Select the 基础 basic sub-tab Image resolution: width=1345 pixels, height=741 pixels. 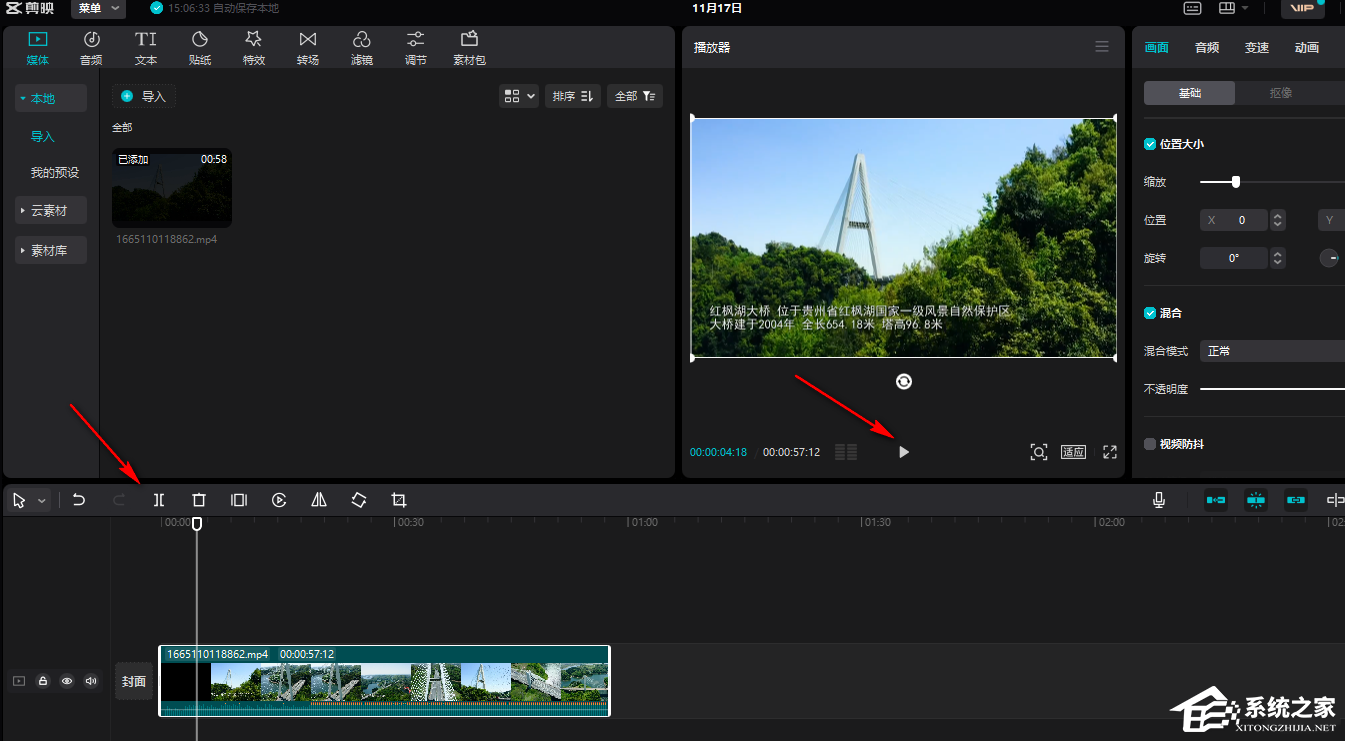1190,93
